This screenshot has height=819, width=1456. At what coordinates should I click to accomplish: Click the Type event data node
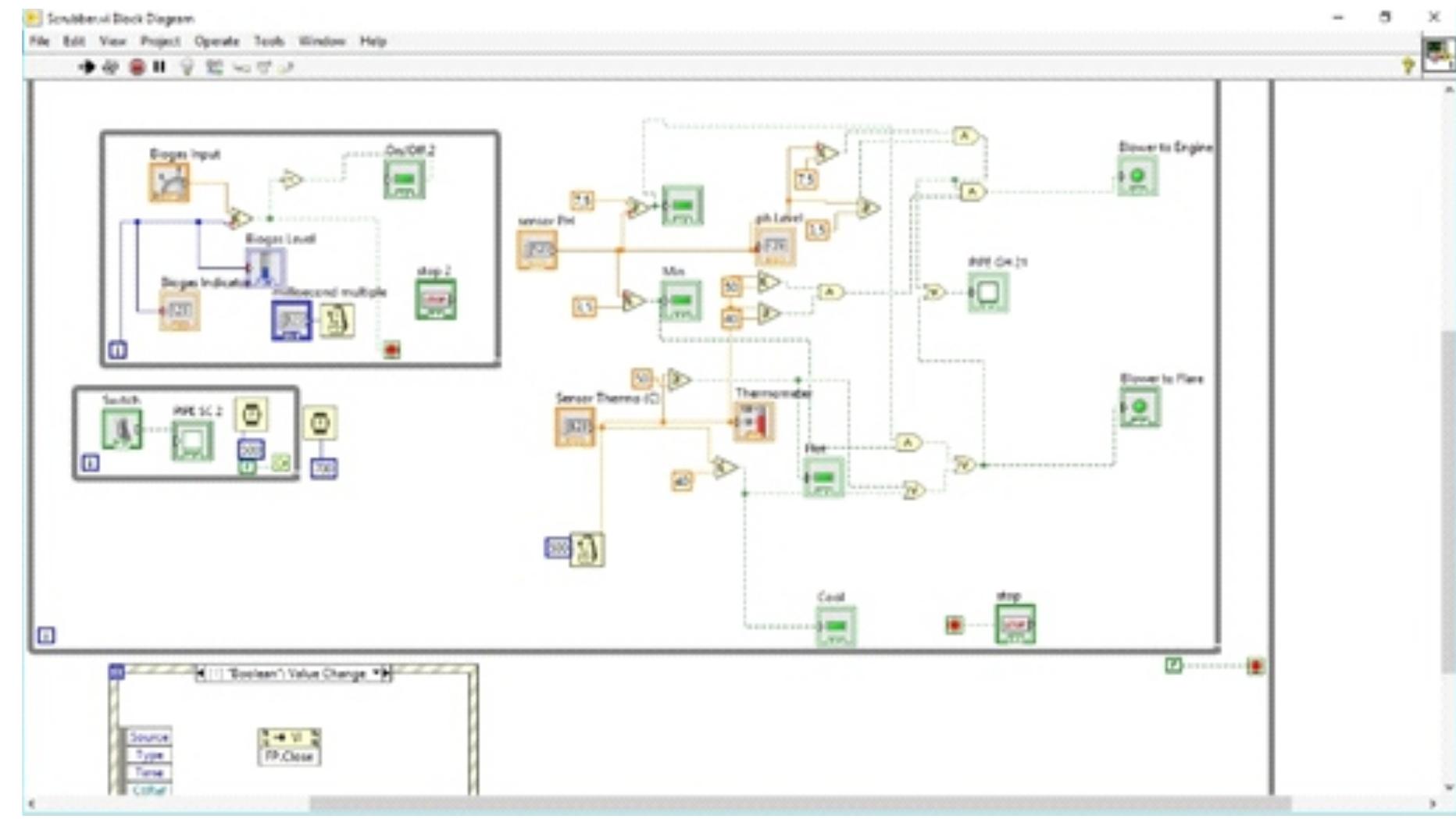148,755
